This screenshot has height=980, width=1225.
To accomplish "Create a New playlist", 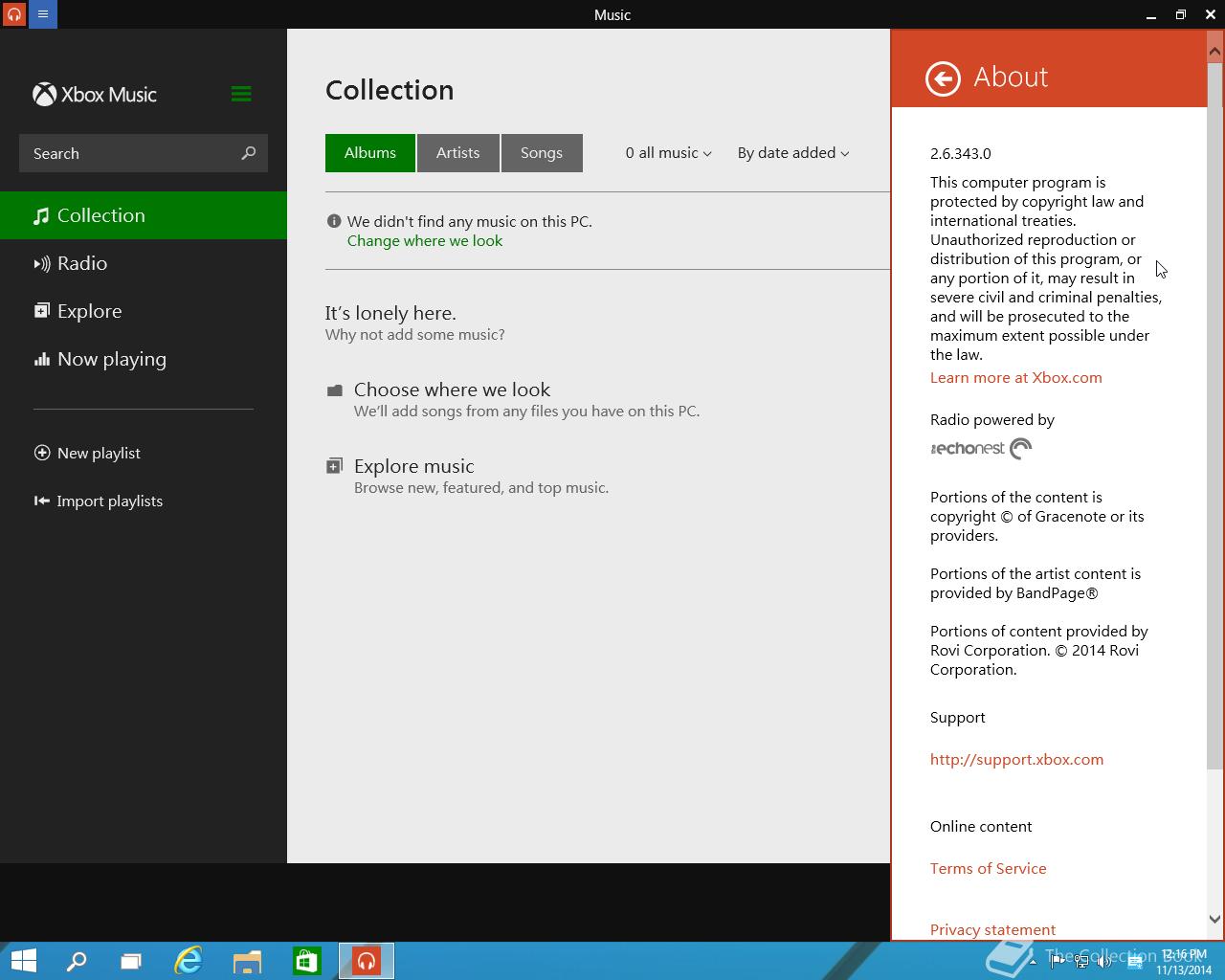I will 87,453.
